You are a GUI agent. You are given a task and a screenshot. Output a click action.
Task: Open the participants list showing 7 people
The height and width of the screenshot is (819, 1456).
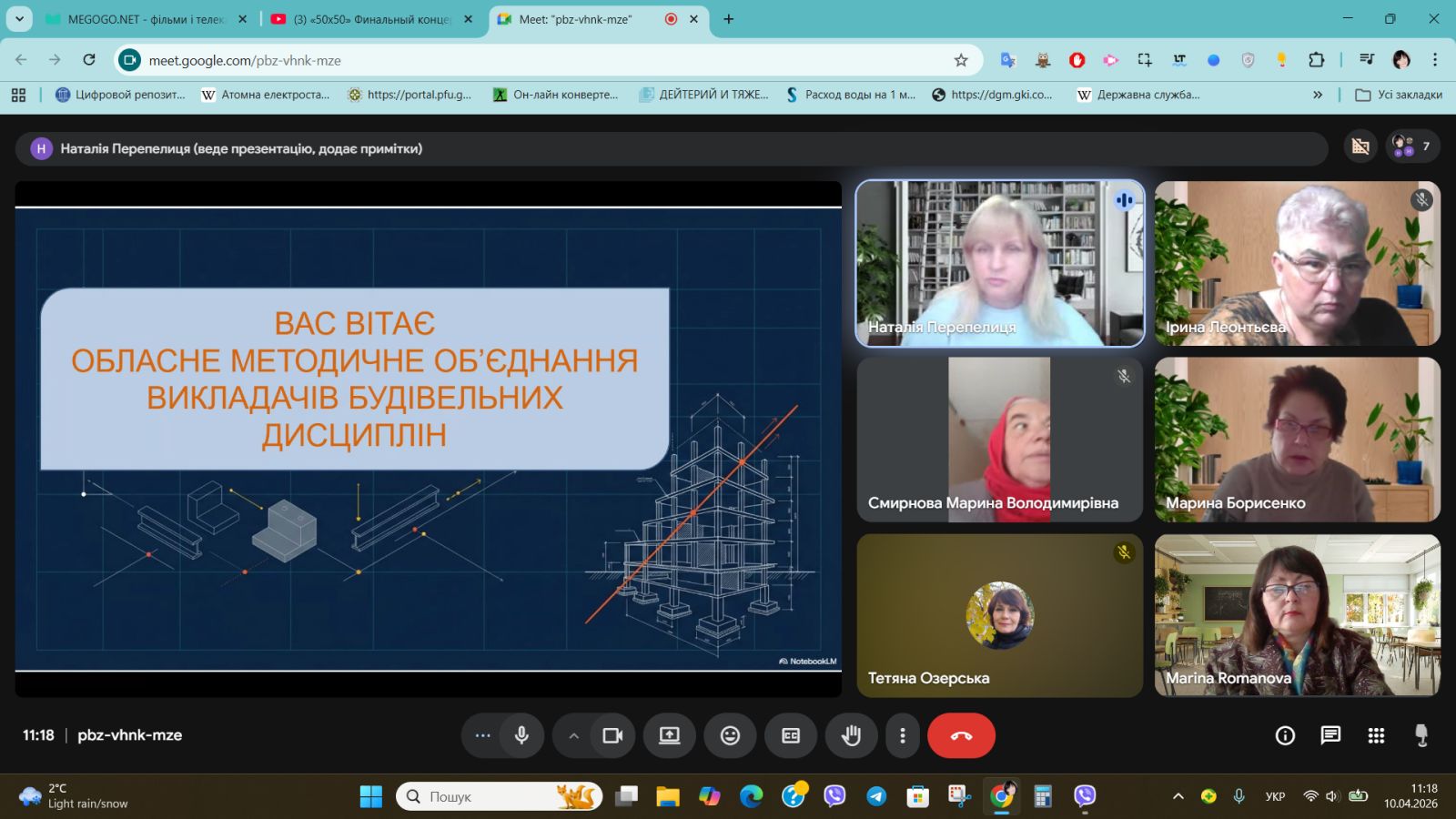click(x=1412, y=147)
